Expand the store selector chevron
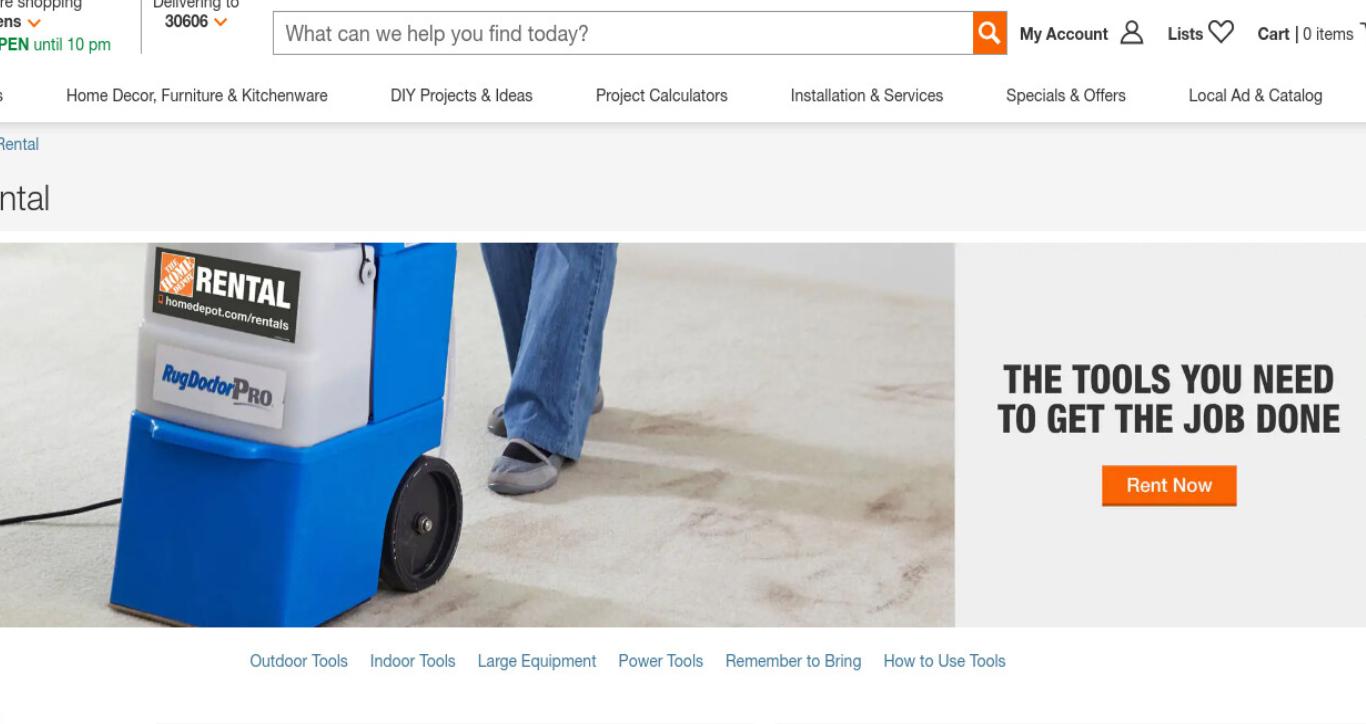 (35, 22)
